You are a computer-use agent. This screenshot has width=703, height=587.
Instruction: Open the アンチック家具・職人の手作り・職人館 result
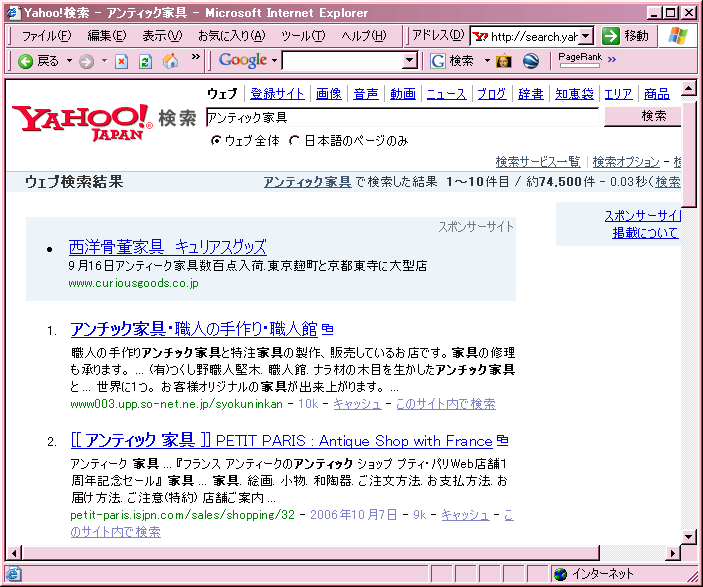[x=194, y=329]
